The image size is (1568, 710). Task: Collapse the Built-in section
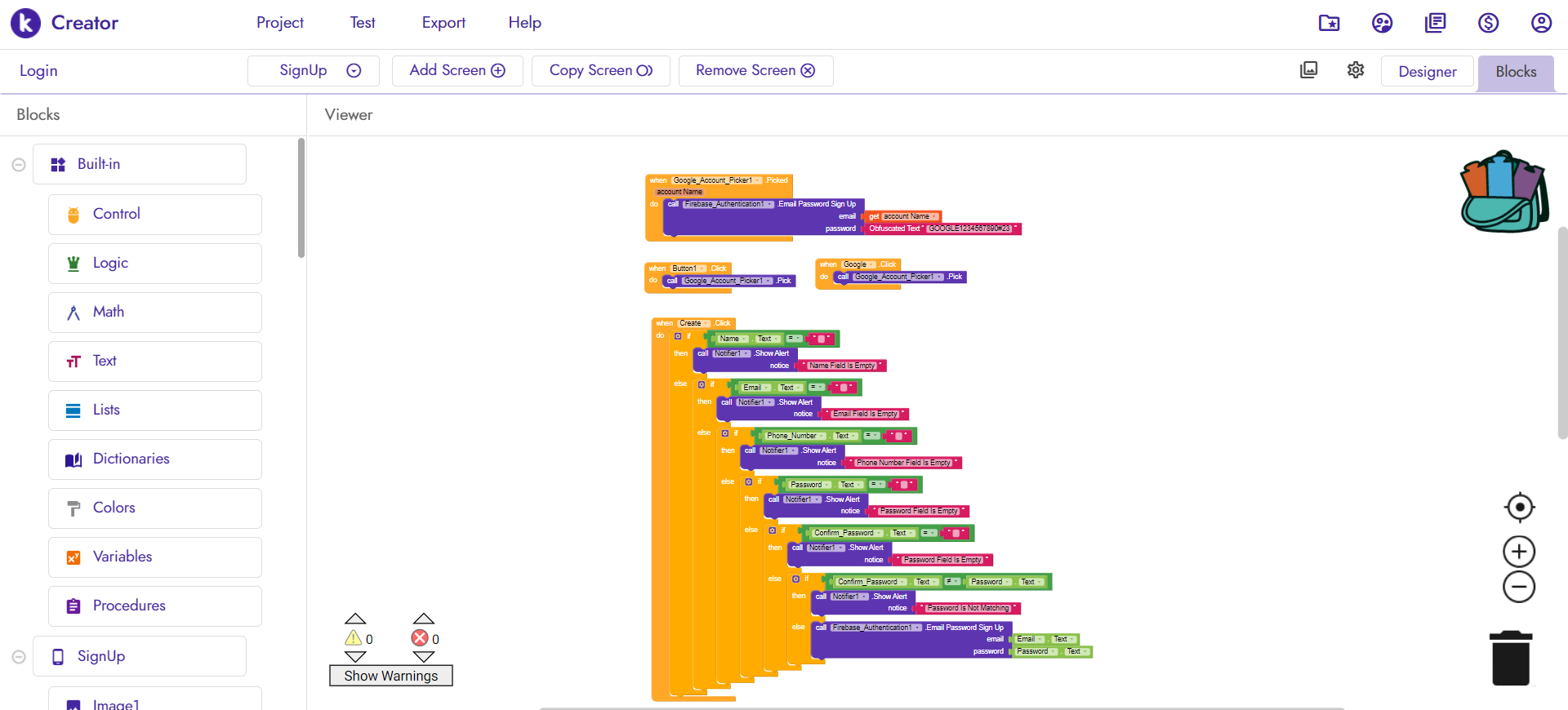(x=19, y=165)
